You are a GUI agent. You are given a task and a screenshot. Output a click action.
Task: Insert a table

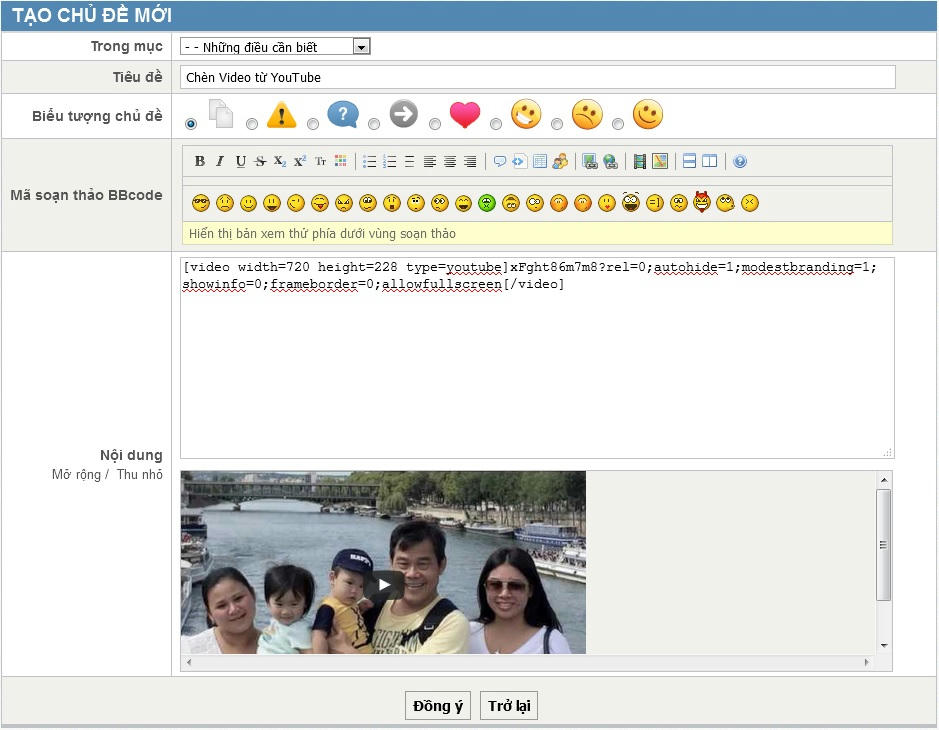[x=540, y=161]
